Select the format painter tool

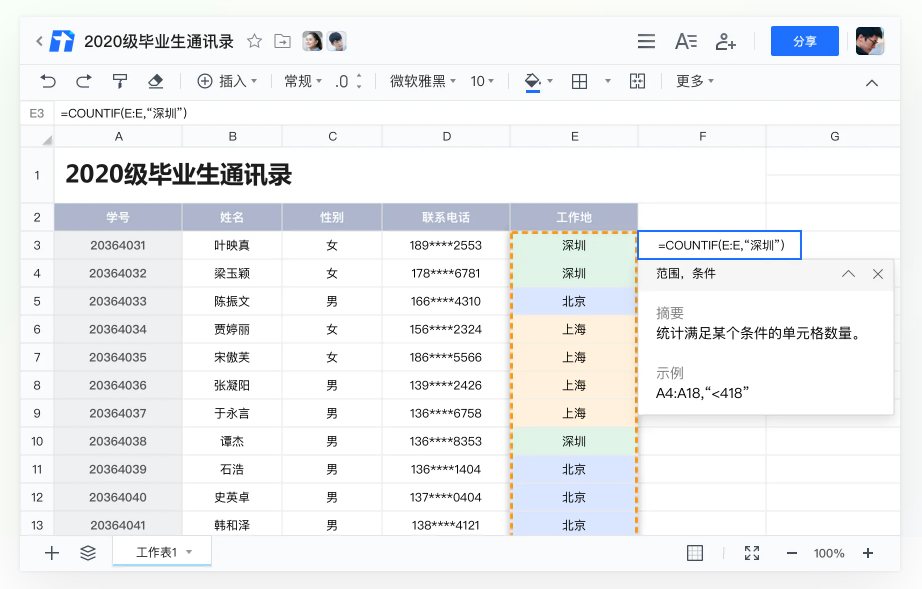pos(119,81)
